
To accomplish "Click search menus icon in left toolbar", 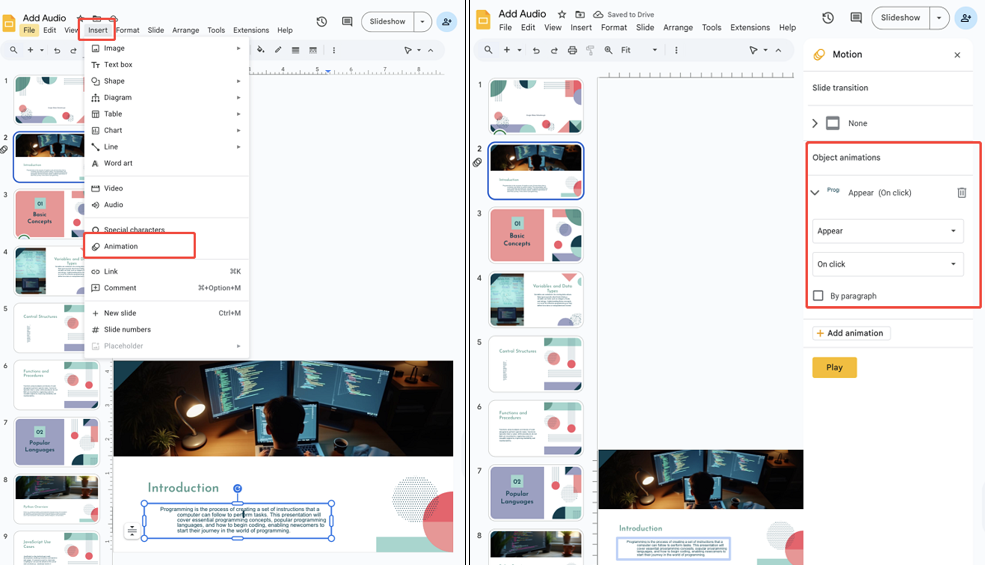I will coord(13,50).
